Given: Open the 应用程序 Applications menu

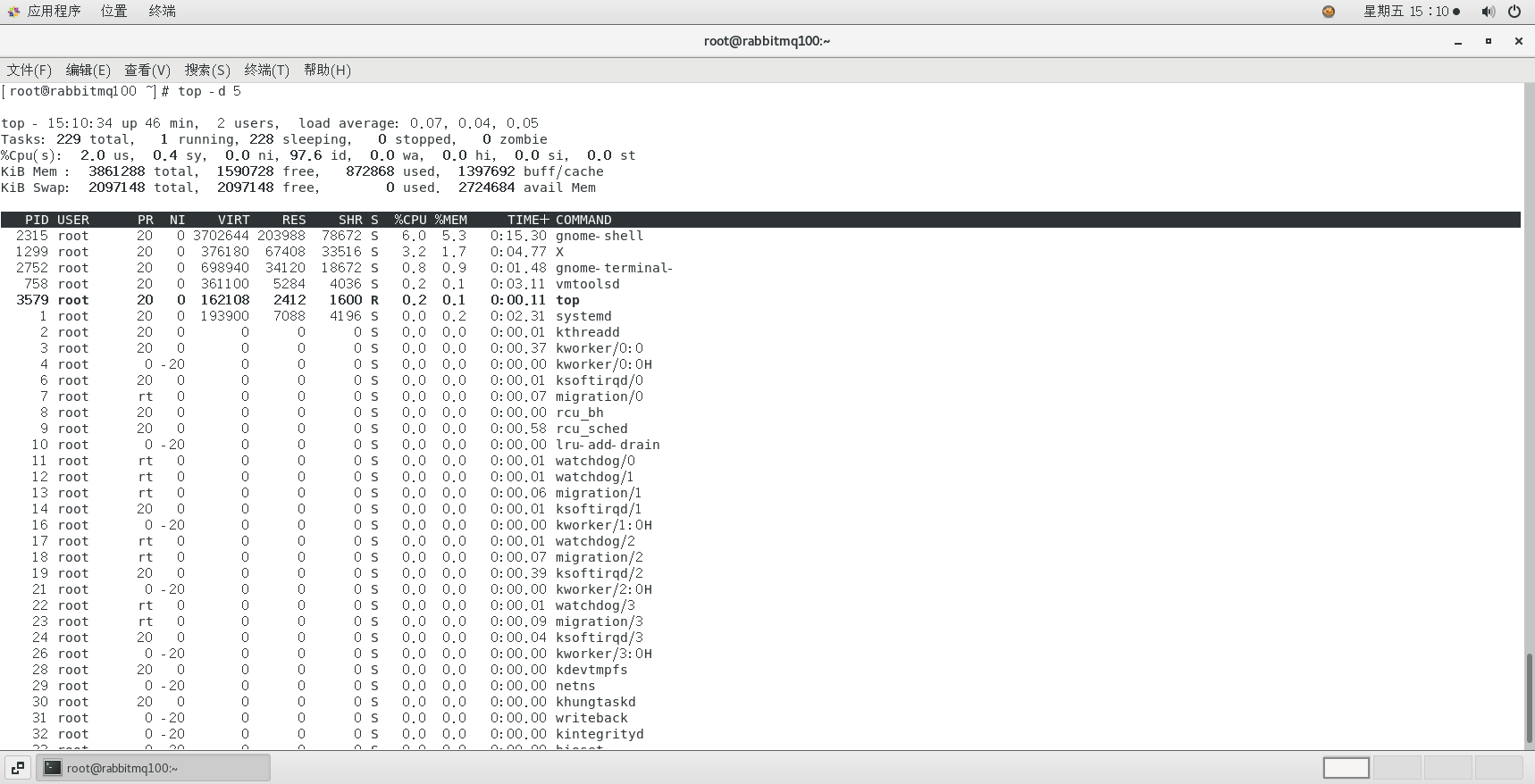Looking at the screenshot, I should (x=54, y=11).
